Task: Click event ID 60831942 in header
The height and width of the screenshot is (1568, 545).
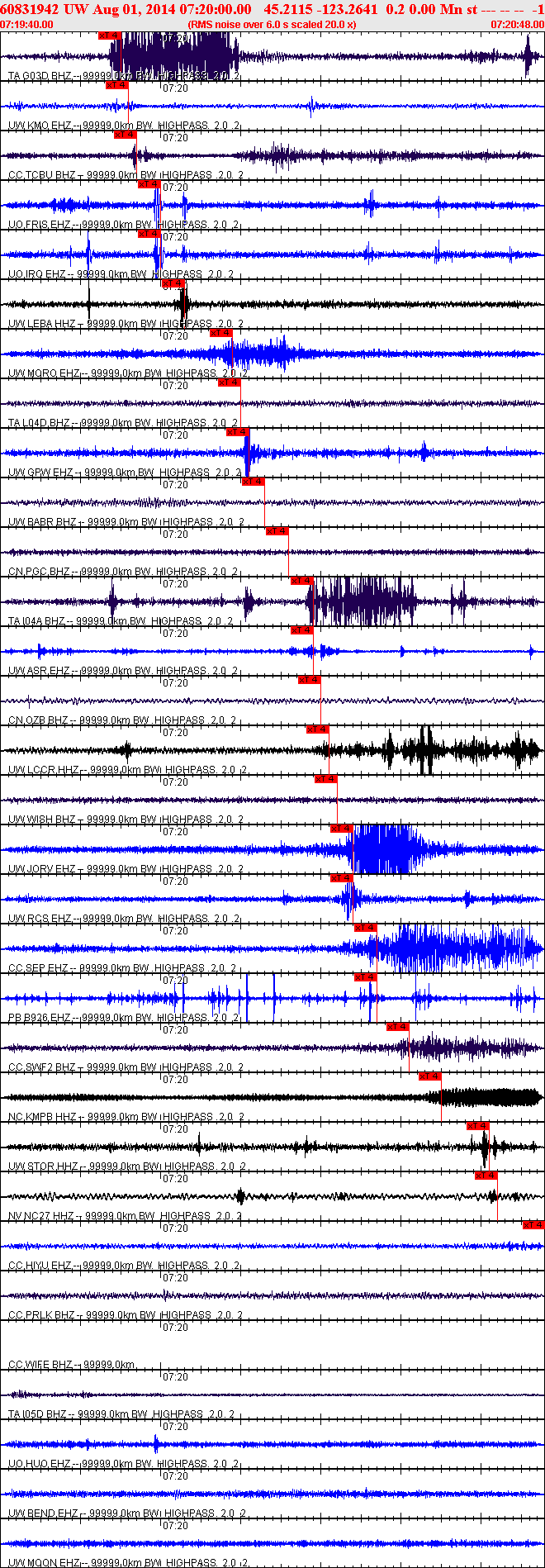Action: [31, 9]
